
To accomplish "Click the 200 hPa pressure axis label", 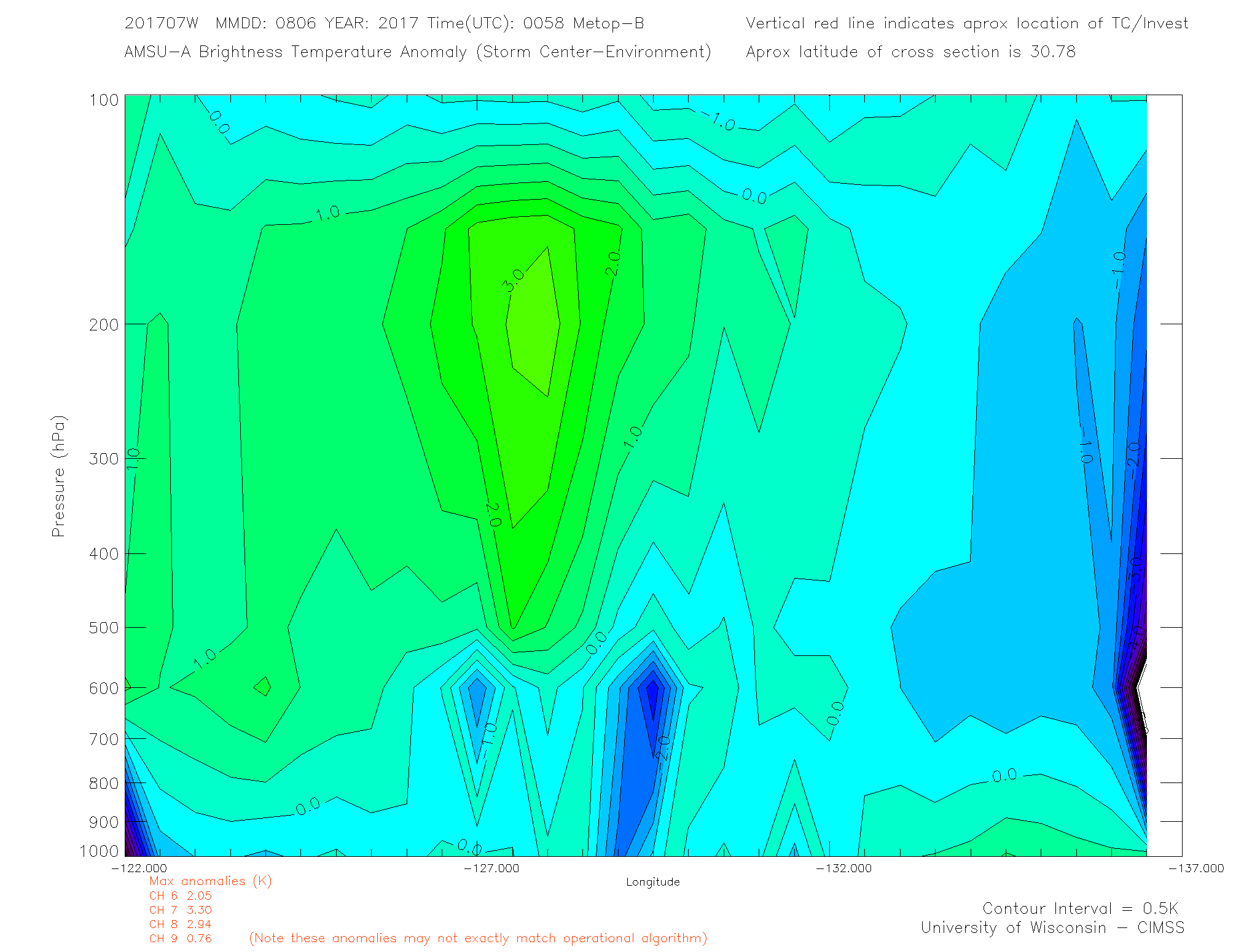I will click(x=104, y=324).
